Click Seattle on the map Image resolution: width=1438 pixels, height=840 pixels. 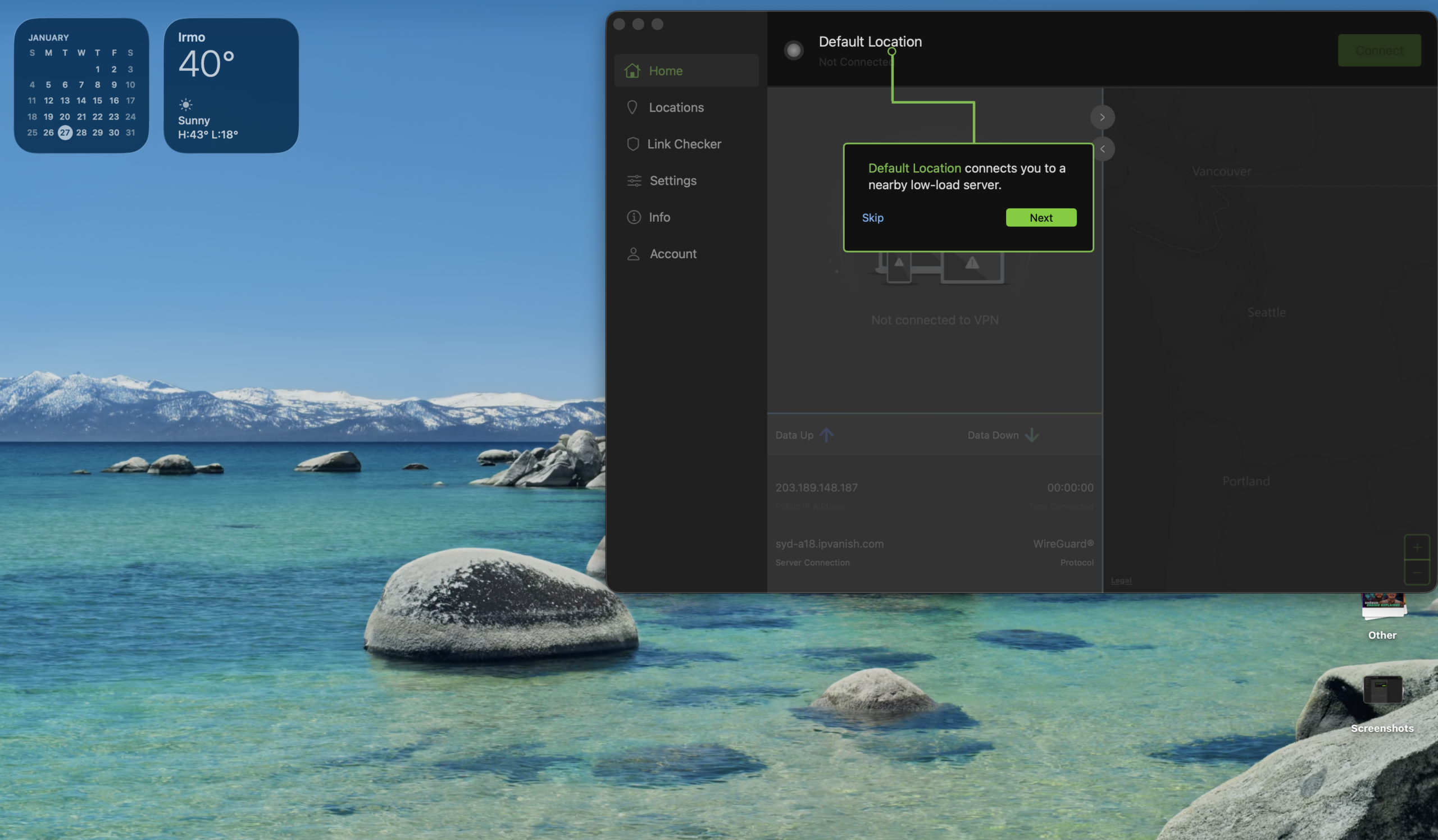(x=1266, y=313)
